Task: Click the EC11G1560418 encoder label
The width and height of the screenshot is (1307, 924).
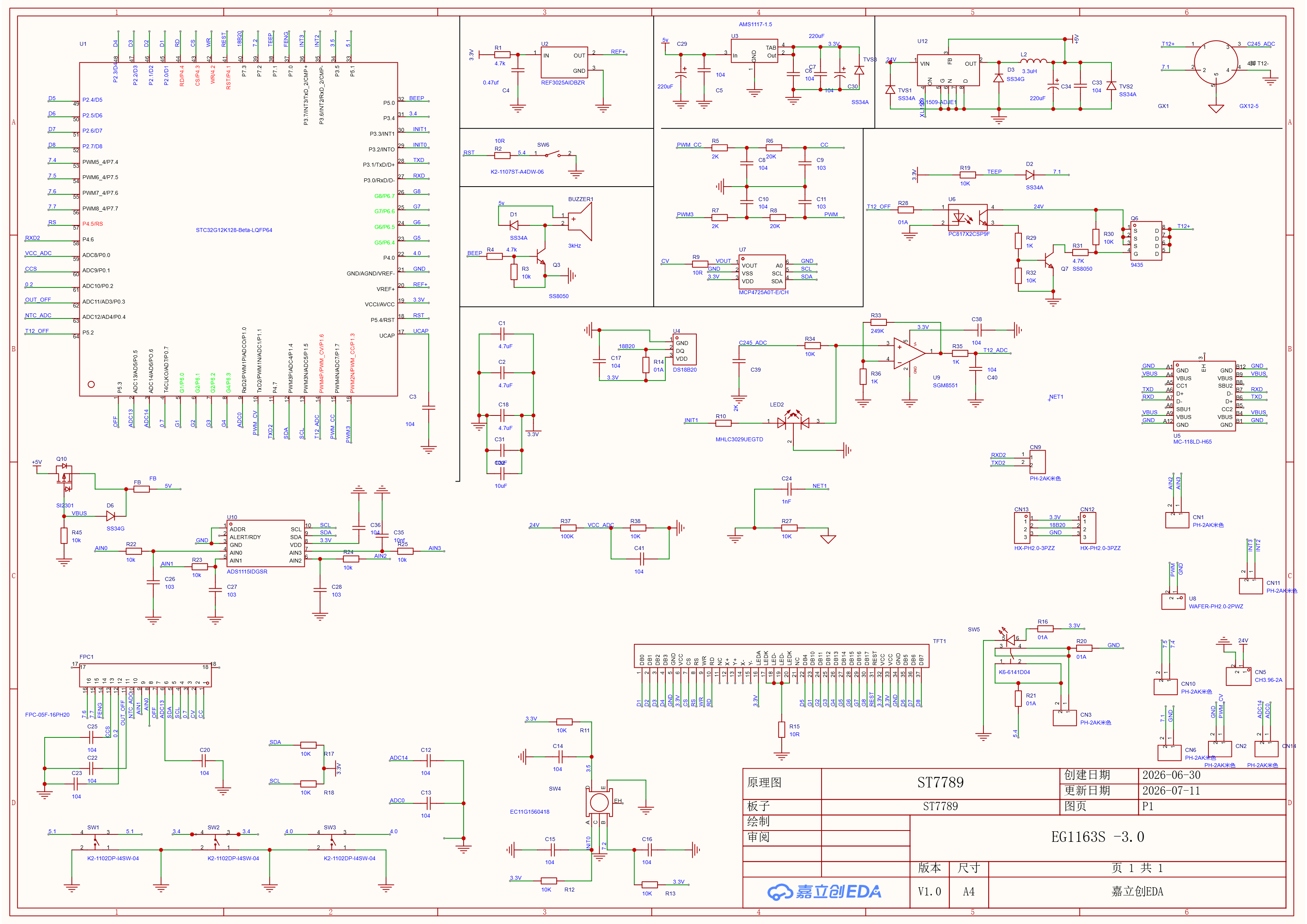Action: coord(529,812)
